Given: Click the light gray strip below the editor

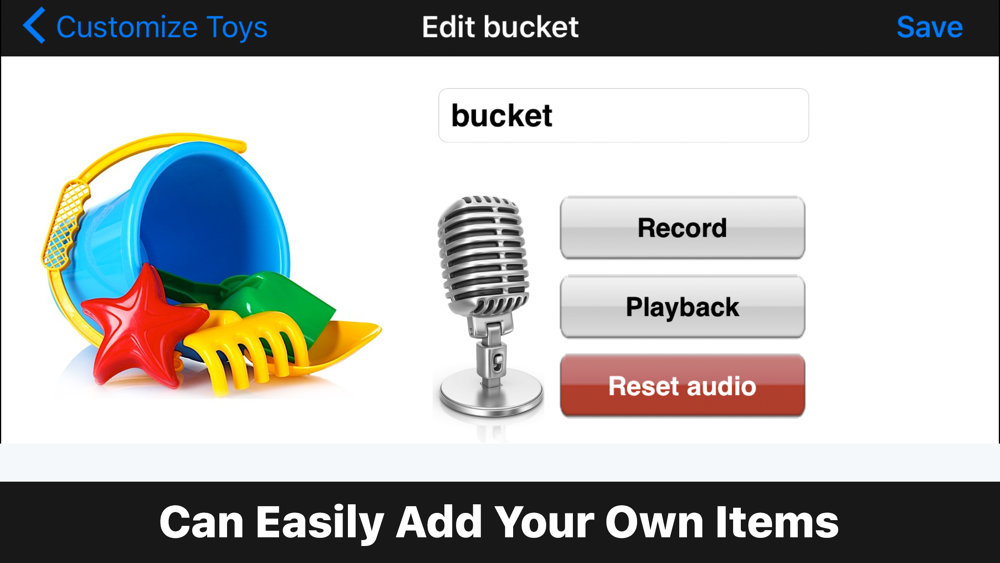Looking at the screenshot, I should [500, 462].
